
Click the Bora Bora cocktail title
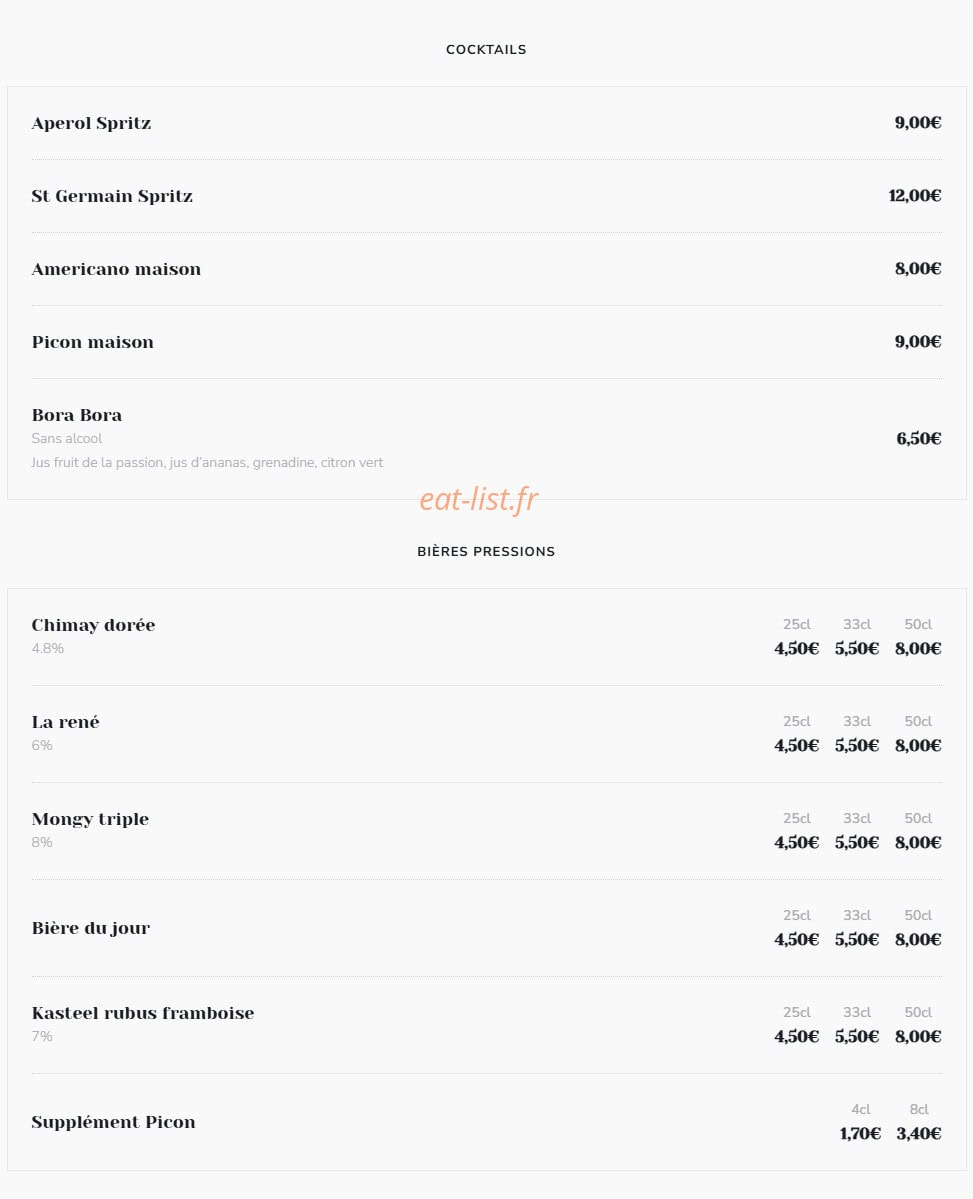pyautogui.click(x=76, y=415)
